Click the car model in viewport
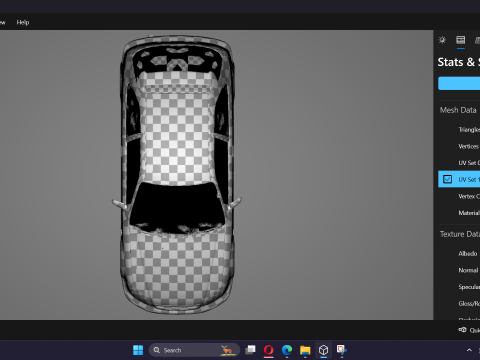 click(177, 175)
